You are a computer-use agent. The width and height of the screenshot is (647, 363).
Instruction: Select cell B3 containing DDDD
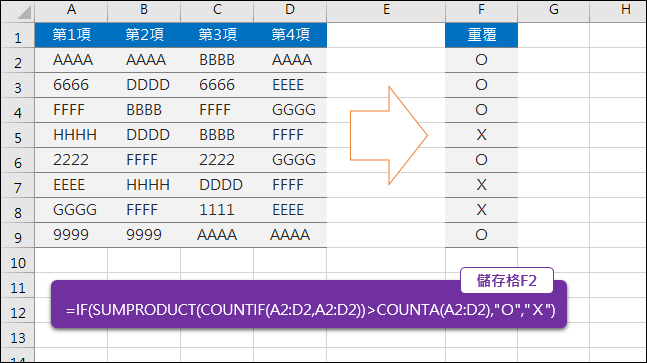tap(144, 85)
